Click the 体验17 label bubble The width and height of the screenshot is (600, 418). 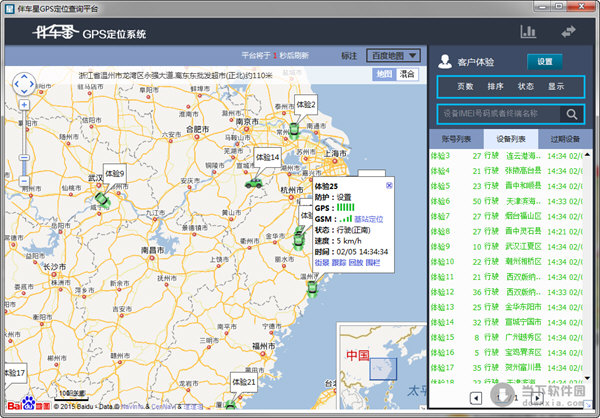[15, 373]
